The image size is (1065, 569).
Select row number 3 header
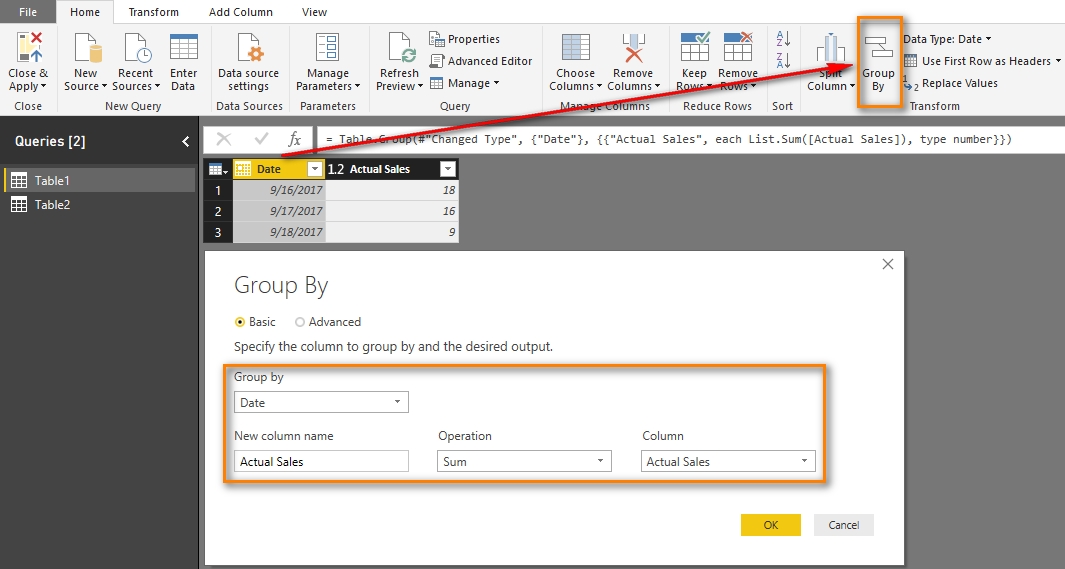pyautogui.click(x=218, y=232)
